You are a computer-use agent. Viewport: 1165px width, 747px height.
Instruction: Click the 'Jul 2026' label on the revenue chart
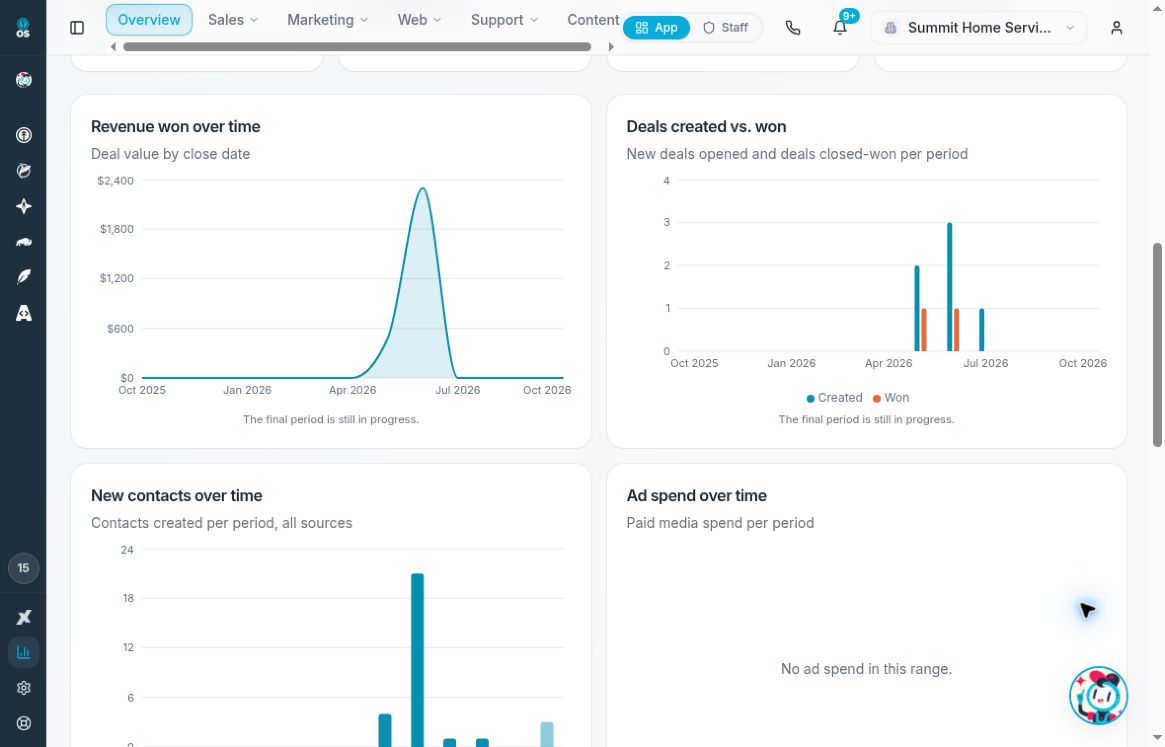(x=458, y=390)
